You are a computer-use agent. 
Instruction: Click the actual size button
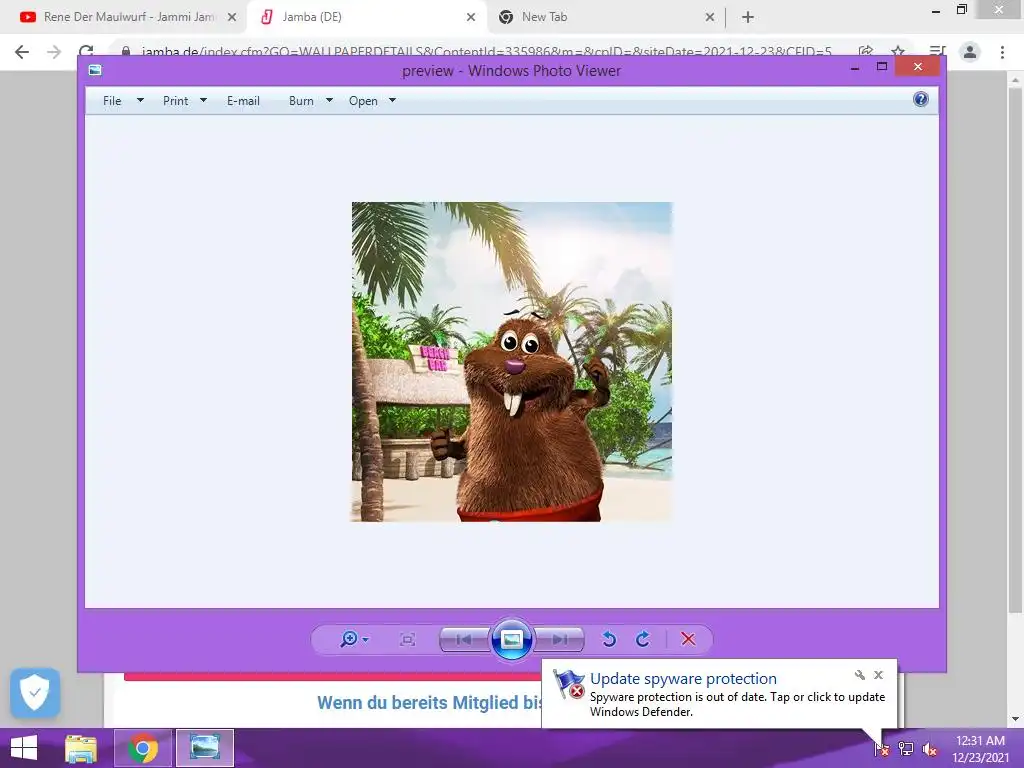pyautogui.click(x=408, y=639)
